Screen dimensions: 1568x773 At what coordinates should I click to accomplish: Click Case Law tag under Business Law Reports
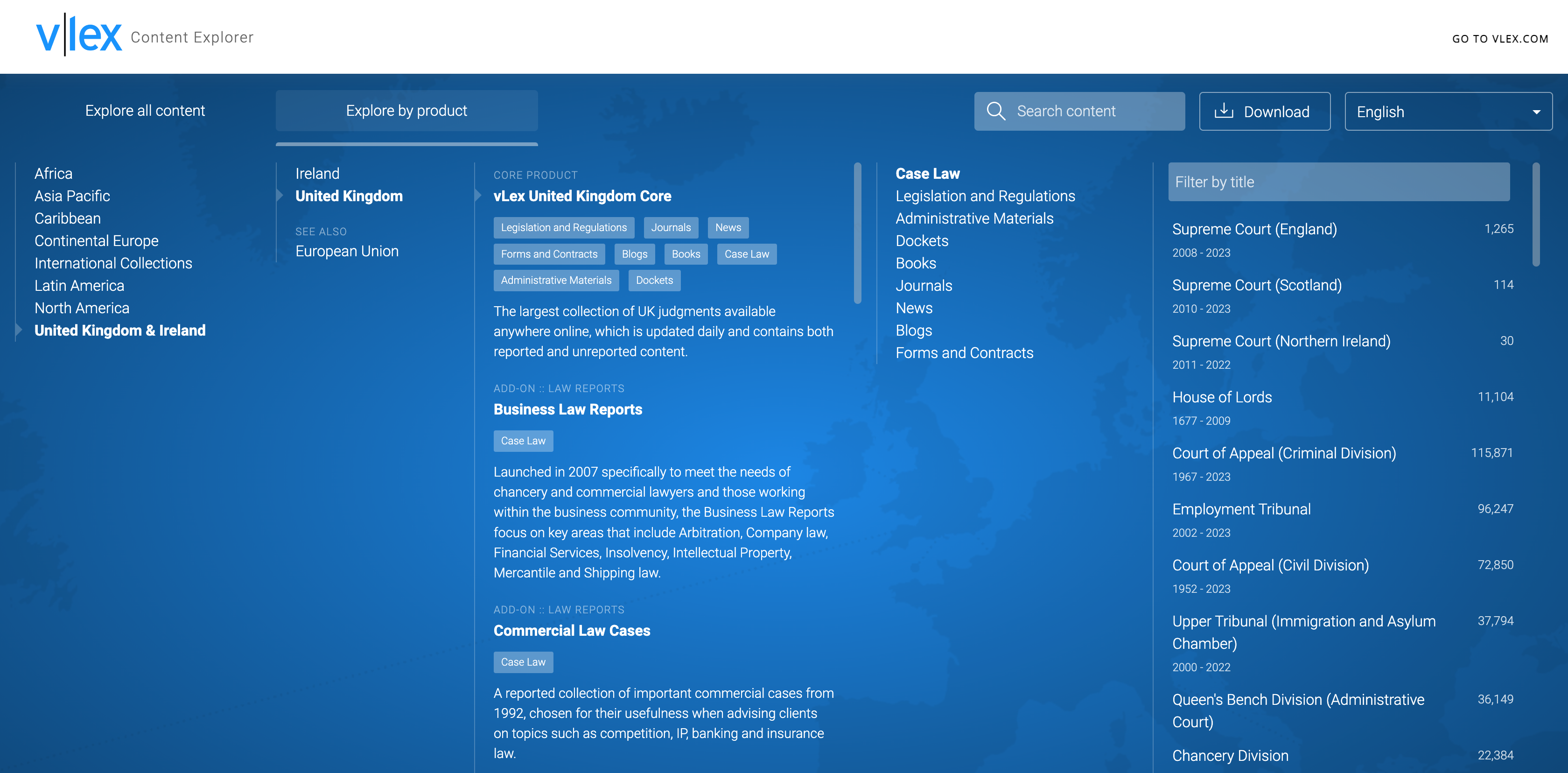[523, 441]
